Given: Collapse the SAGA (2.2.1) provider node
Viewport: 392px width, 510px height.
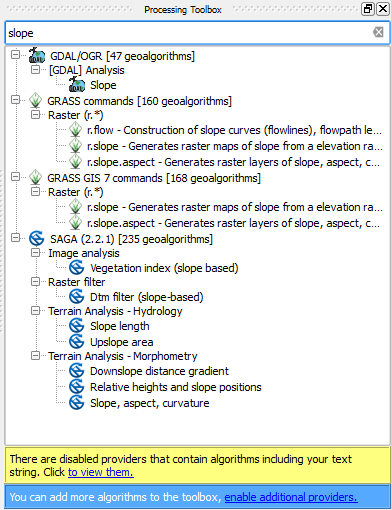Looking at the screenshot, I should coord(15,238).
